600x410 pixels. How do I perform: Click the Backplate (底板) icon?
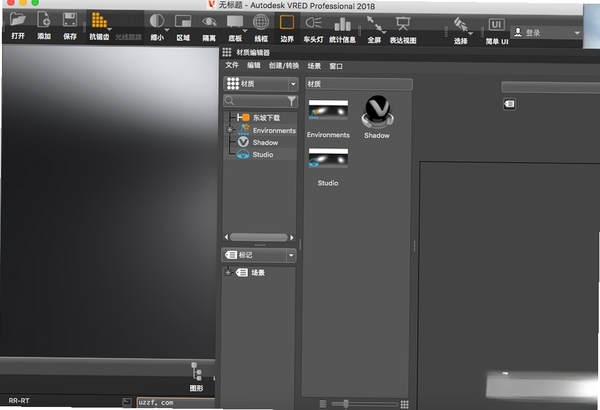pyautogui.click(x=235, y=21)
